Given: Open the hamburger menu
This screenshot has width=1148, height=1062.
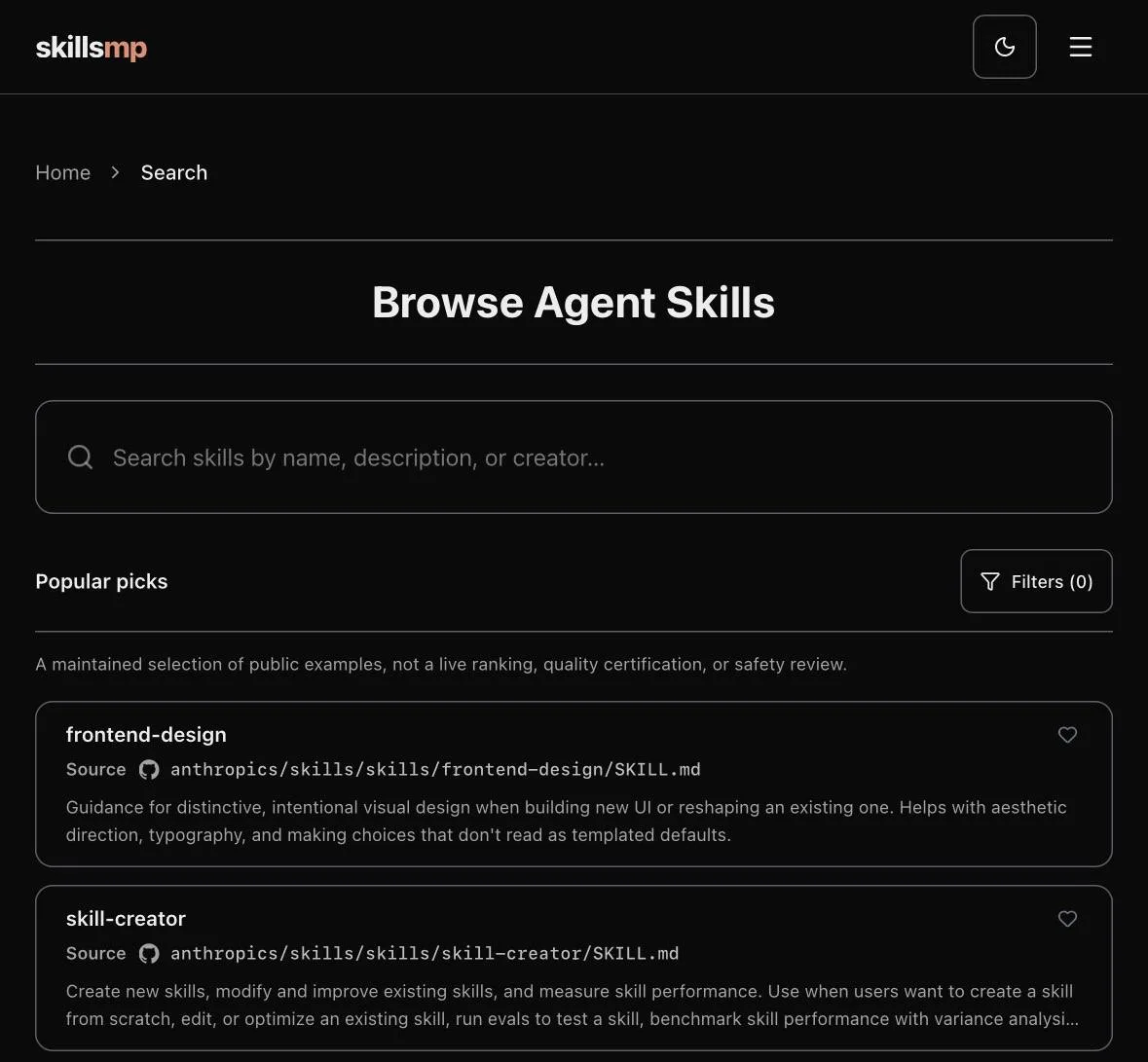Looking at the screenshot, I should tap(1081, 47).
